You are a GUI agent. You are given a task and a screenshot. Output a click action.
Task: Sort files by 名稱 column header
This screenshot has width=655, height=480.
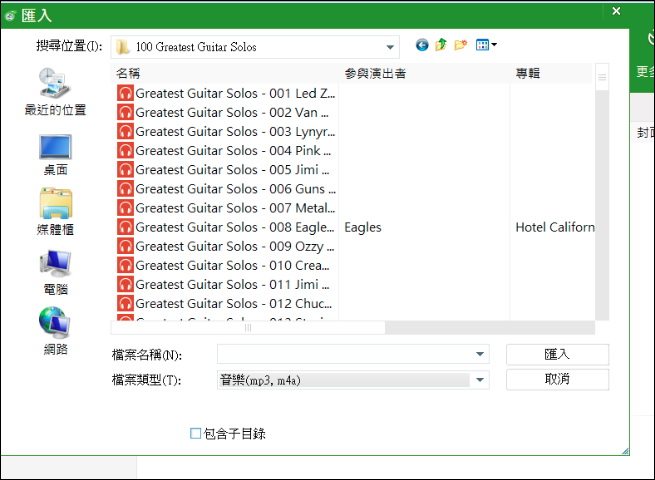(x=226, y=74)
